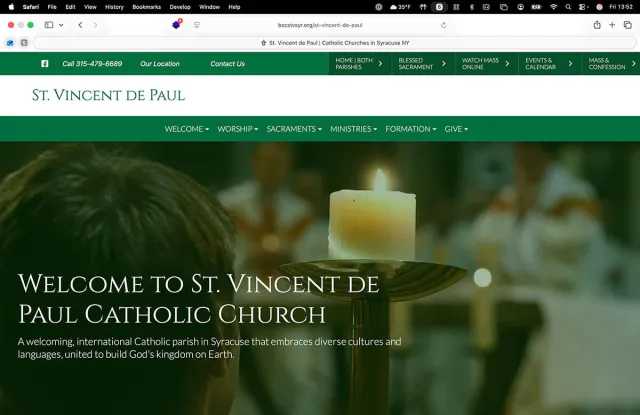Go back to the previous page
The image size is (640, 415).
pos(80,25)
